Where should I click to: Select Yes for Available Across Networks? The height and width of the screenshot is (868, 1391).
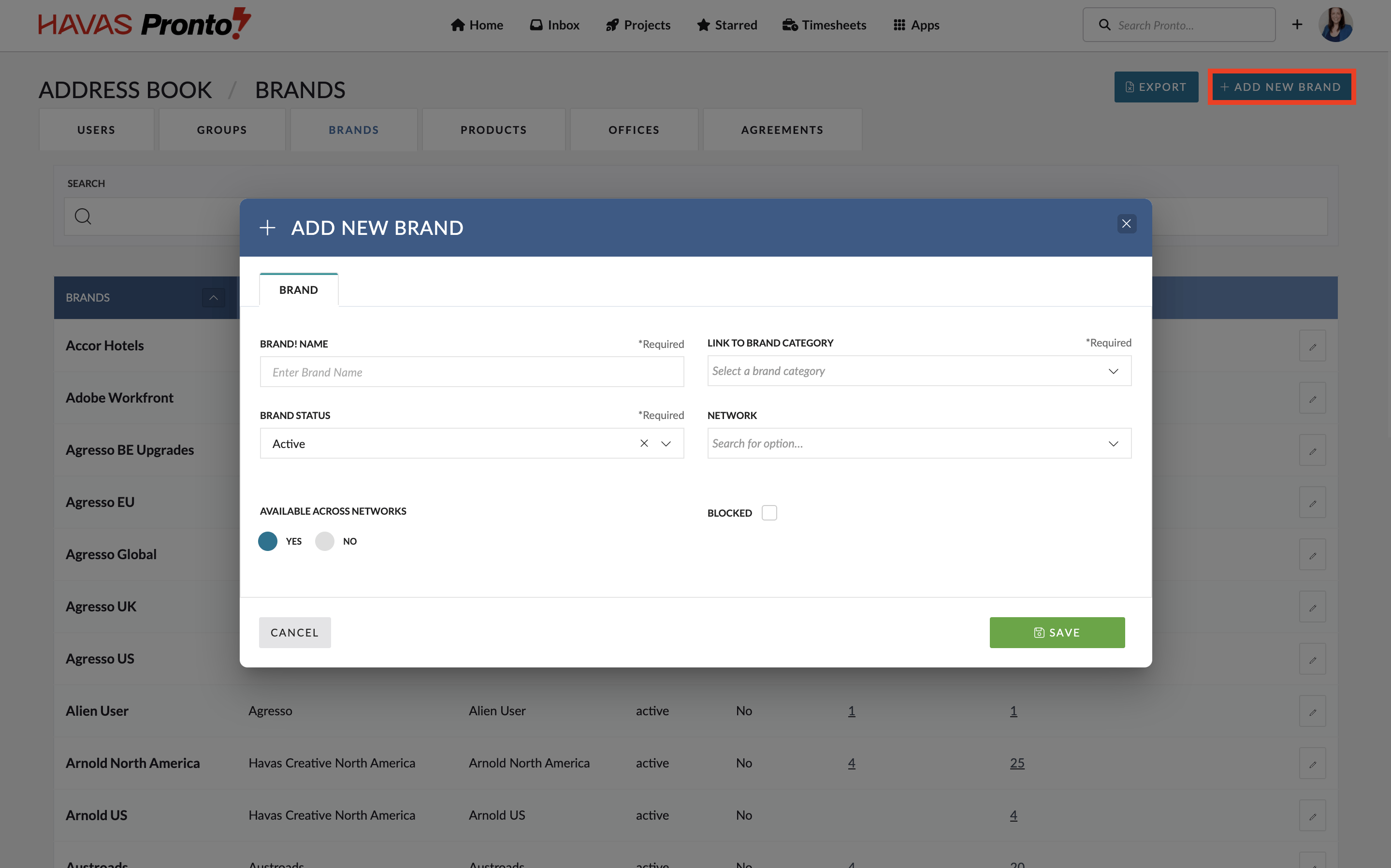[268, 541]
